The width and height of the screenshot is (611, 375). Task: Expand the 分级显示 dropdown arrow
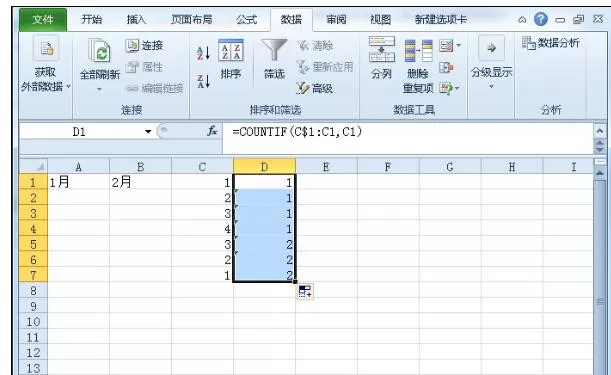491,87
